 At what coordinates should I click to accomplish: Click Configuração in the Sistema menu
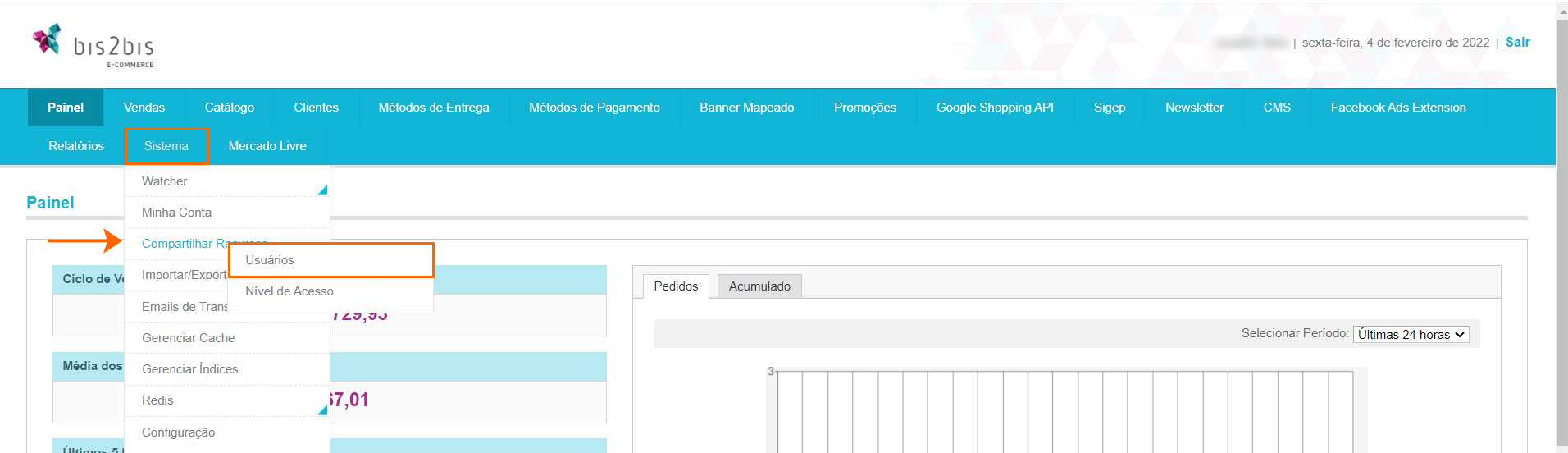(178, 432)
